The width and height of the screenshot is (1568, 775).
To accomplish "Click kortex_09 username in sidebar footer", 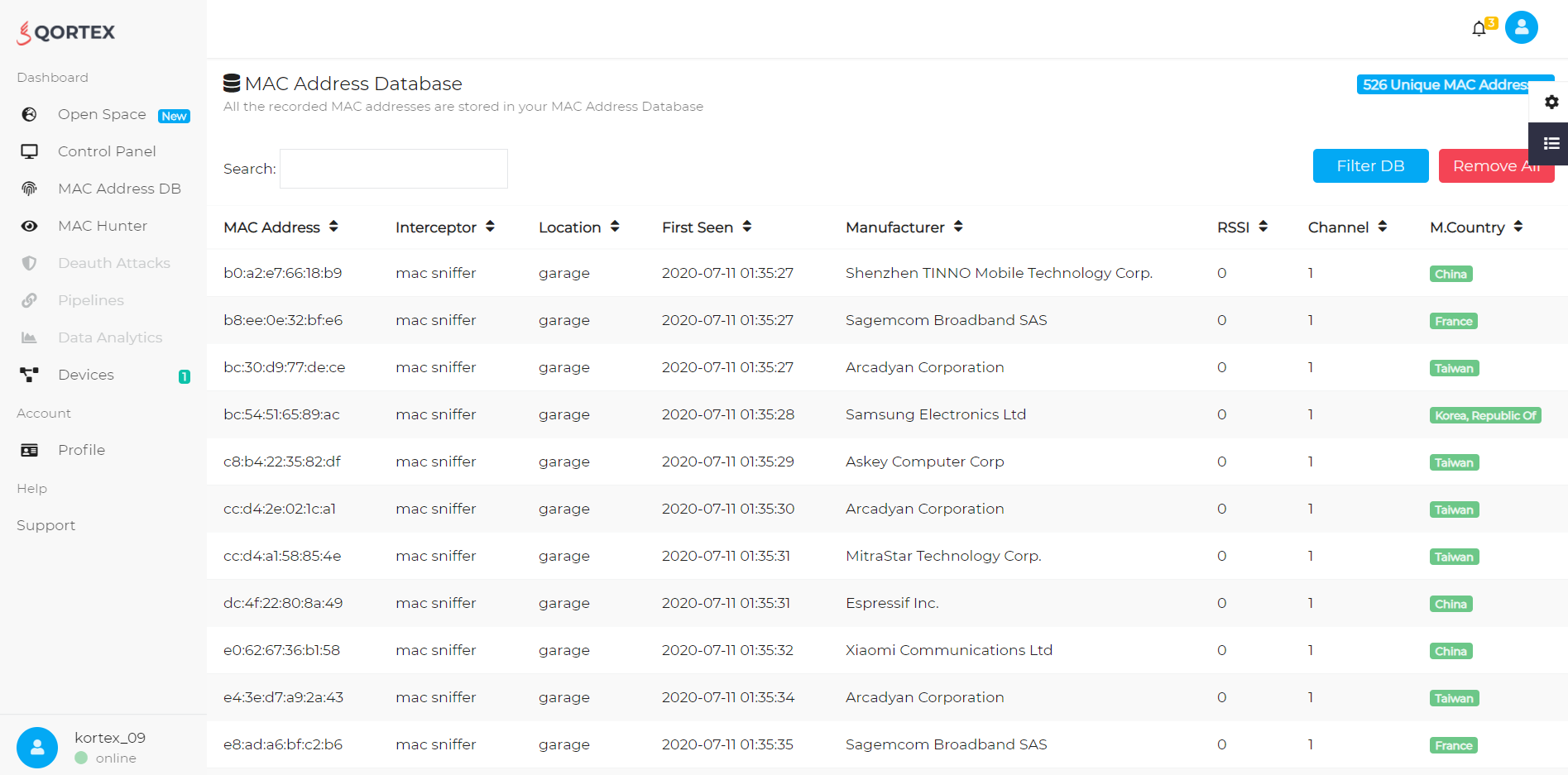I will point(110,738).
